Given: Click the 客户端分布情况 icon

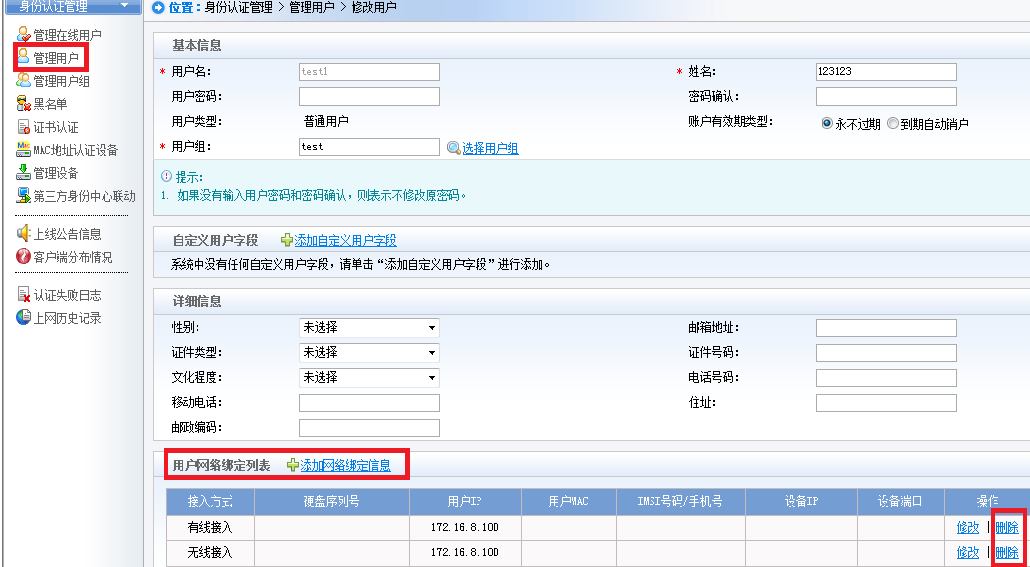Looking at the screenshot, I should coord(24,257).
